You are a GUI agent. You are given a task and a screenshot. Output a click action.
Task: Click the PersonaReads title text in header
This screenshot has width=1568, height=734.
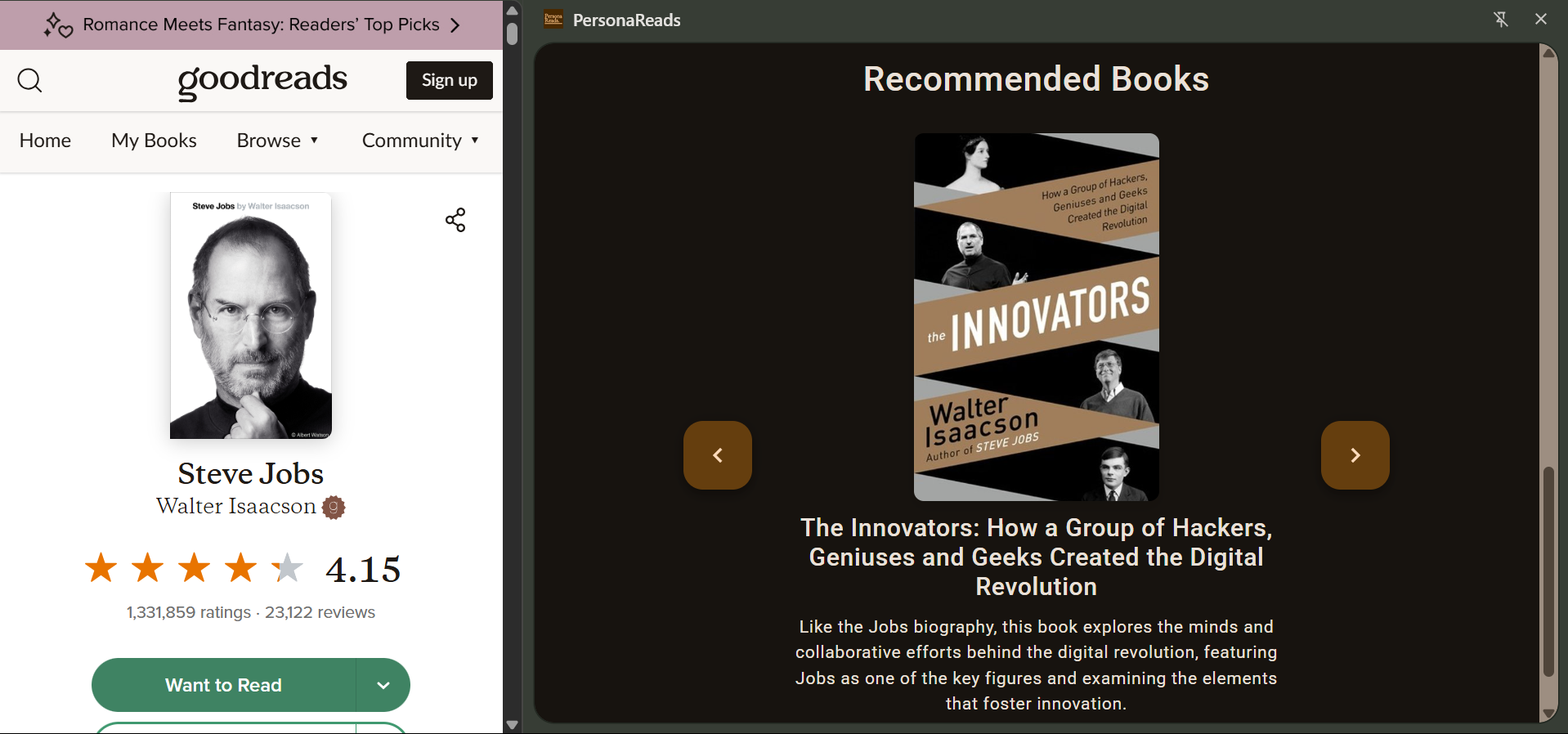click(x=627, y=20)
